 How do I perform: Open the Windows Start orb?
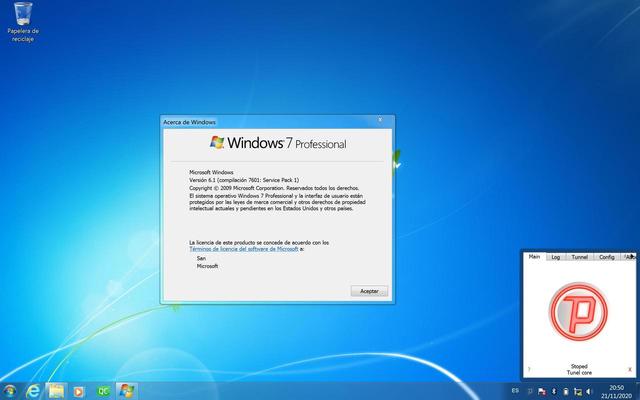(x=9, y=391)
